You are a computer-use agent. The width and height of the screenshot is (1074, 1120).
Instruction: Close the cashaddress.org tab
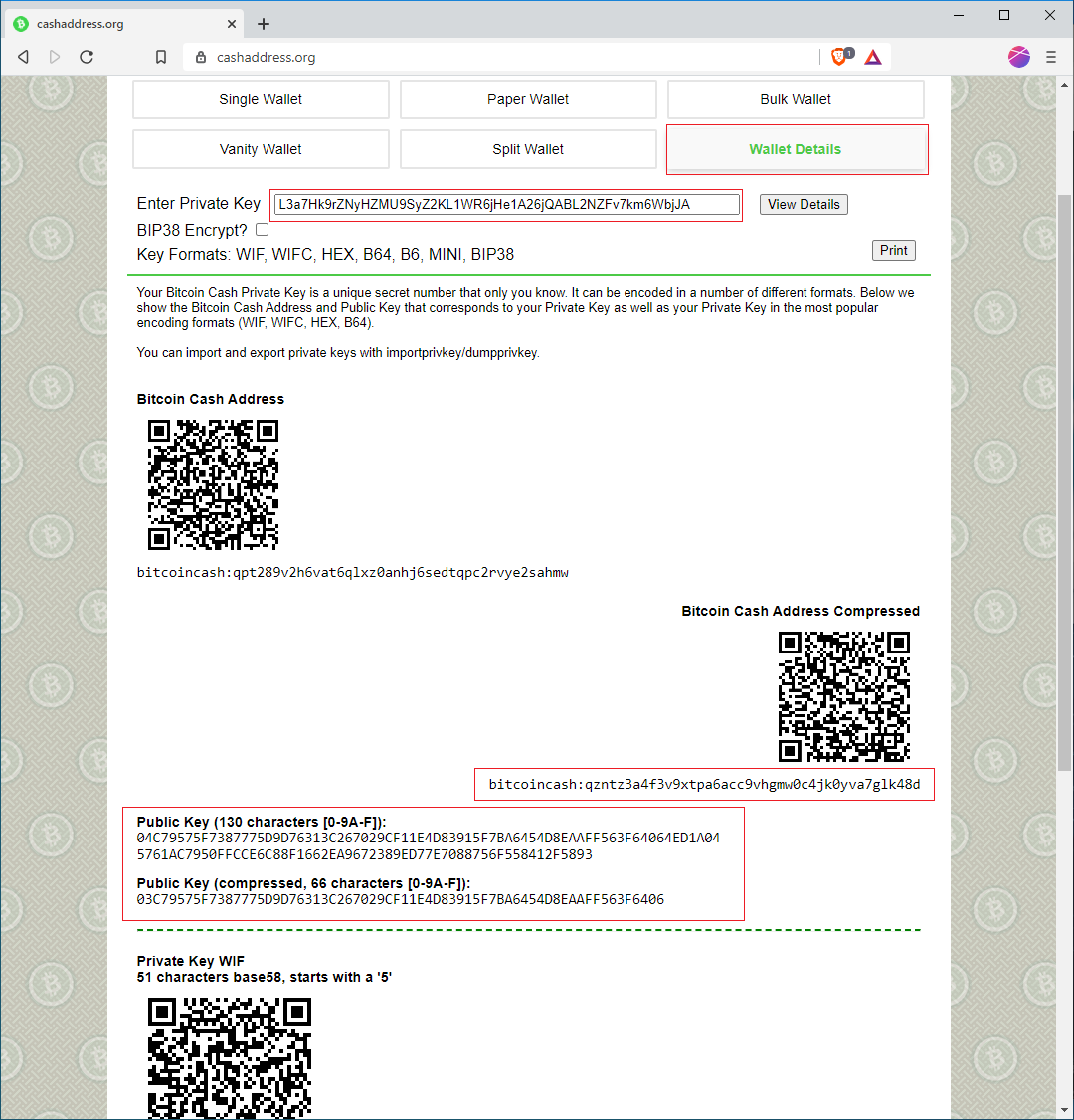pos(232,24)
